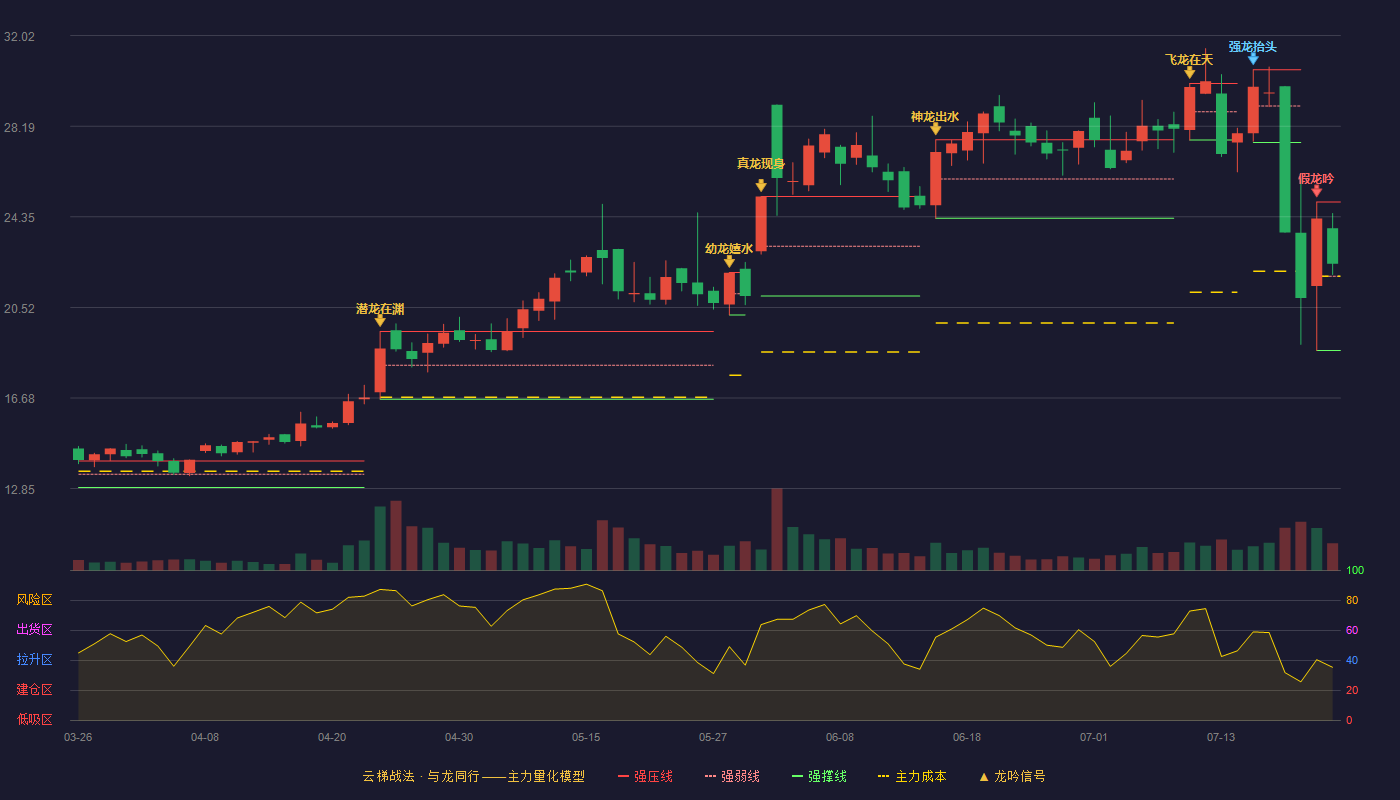The height and width of the screenshot is (800, 1400).
Task: Click the blue arrow under 强龙抬头
Action: click(x=1253, y=59)
